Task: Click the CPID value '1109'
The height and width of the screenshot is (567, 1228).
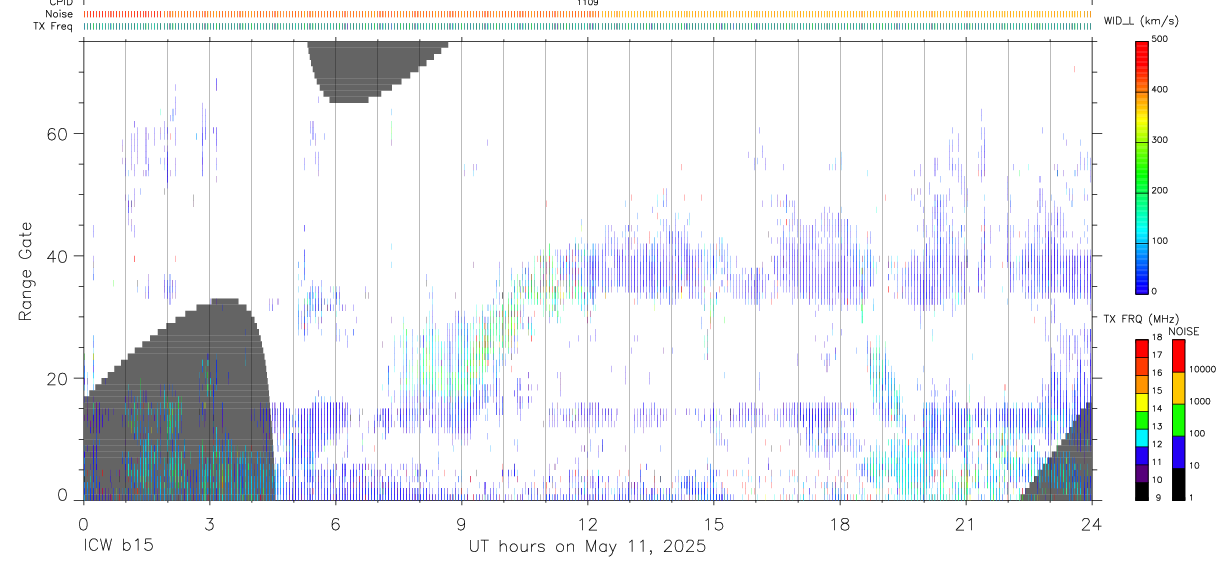Action: click(587, 3)
